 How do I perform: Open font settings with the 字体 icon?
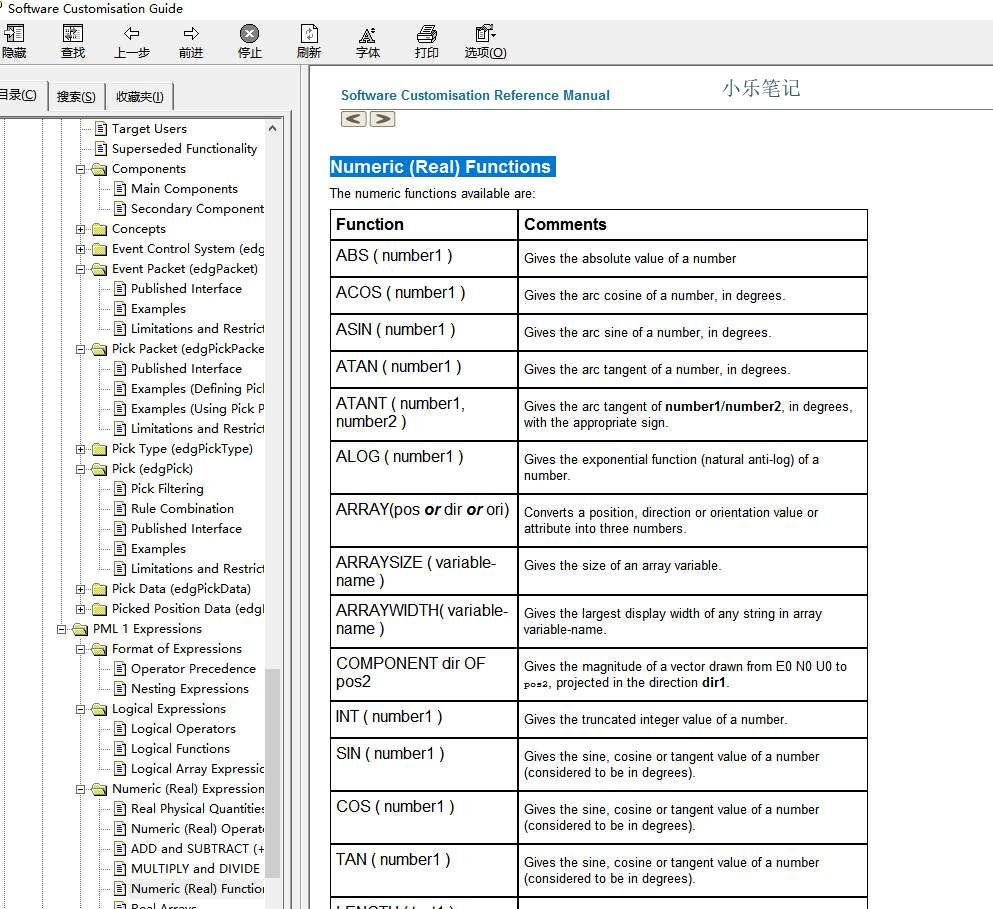[367, 35]
